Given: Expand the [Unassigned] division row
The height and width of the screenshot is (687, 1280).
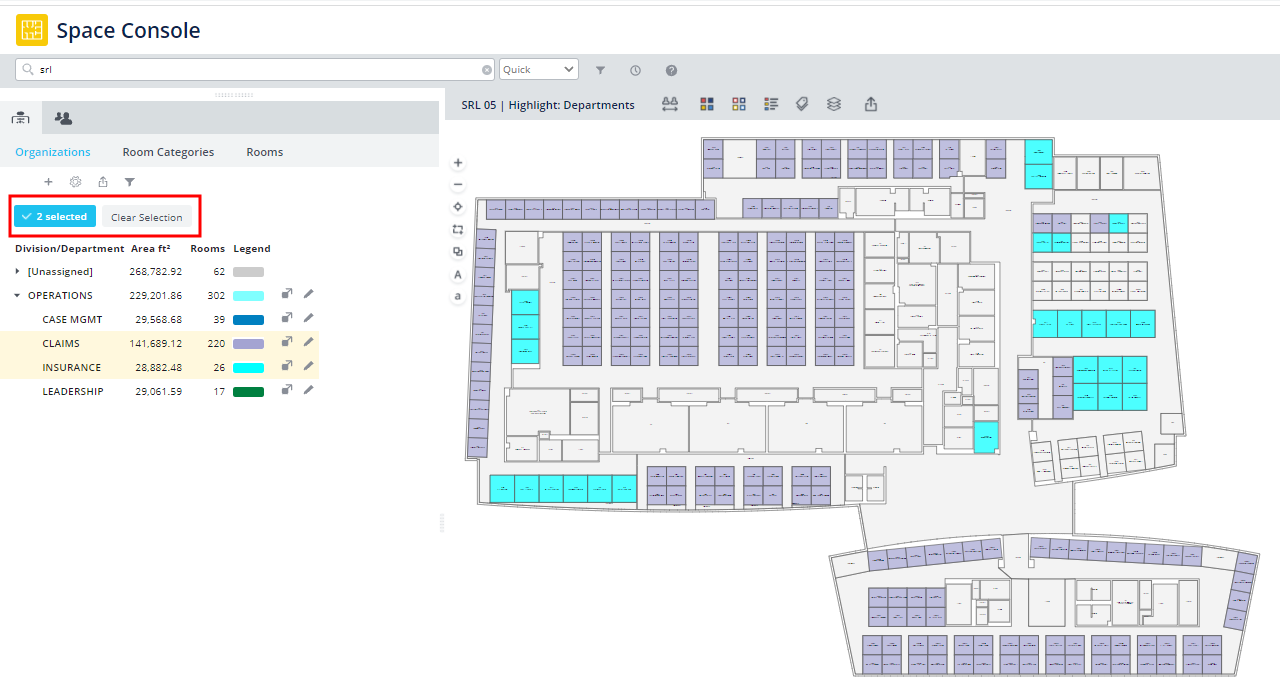Looking at the screenshot, I should 17,271.
